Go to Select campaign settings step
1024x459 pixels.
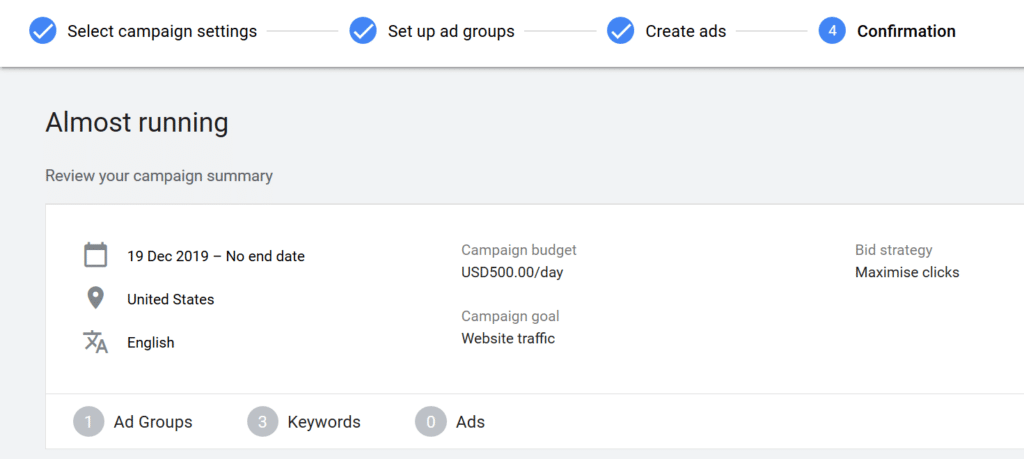point(162,31)
